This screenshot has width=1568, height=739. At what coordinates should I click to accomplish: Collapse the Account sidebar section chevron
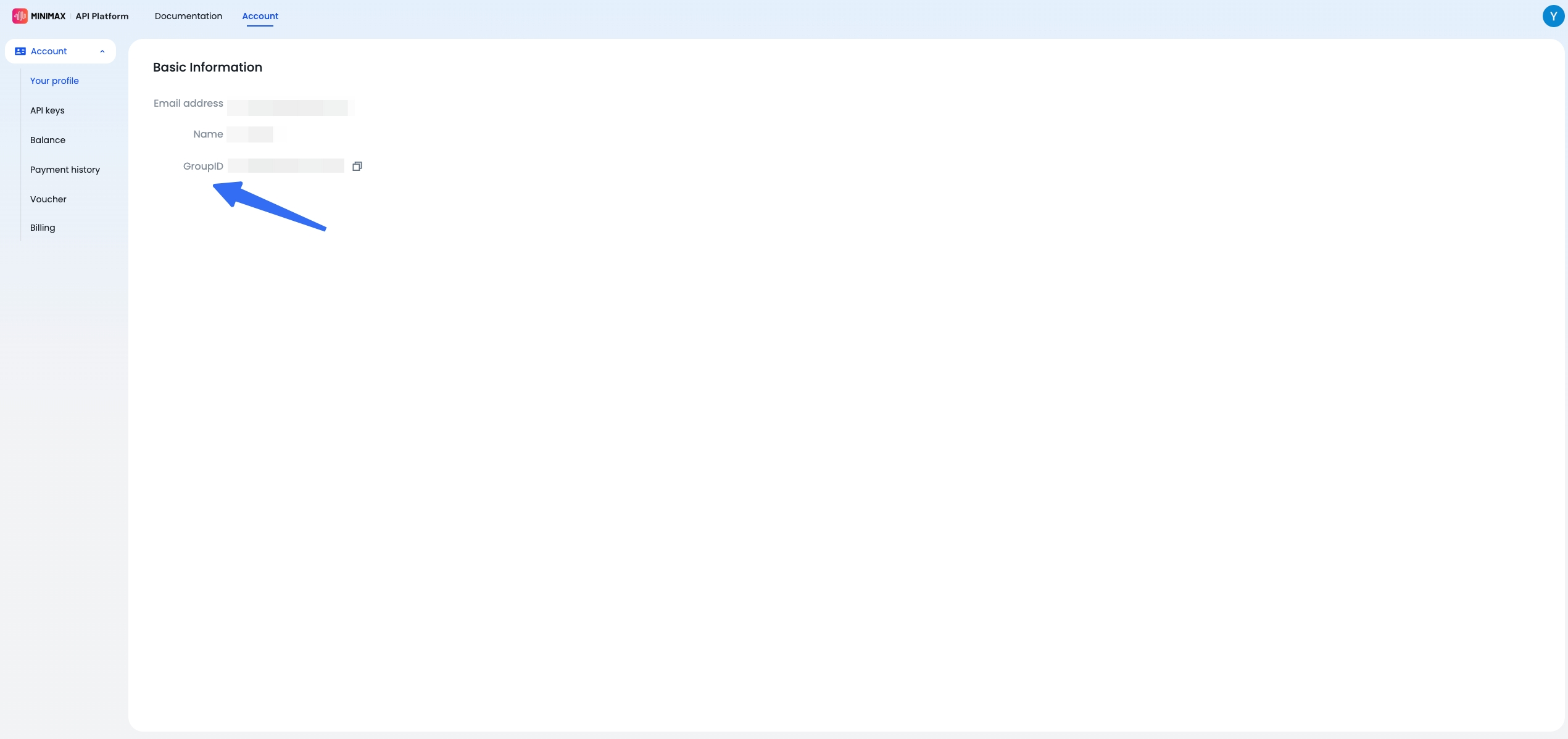click(102, 51)
